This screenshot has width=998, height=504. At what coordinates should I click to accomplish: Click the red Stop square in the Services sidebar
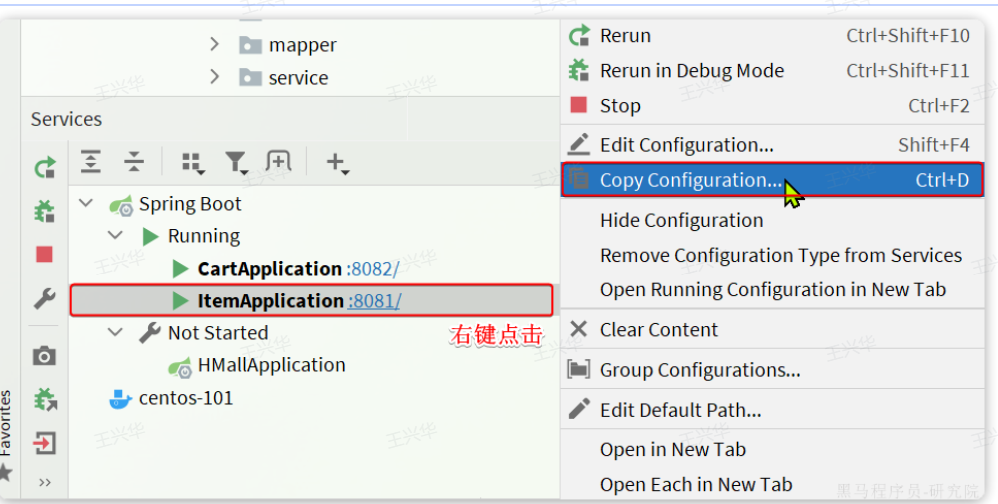[x=45, y=255]
